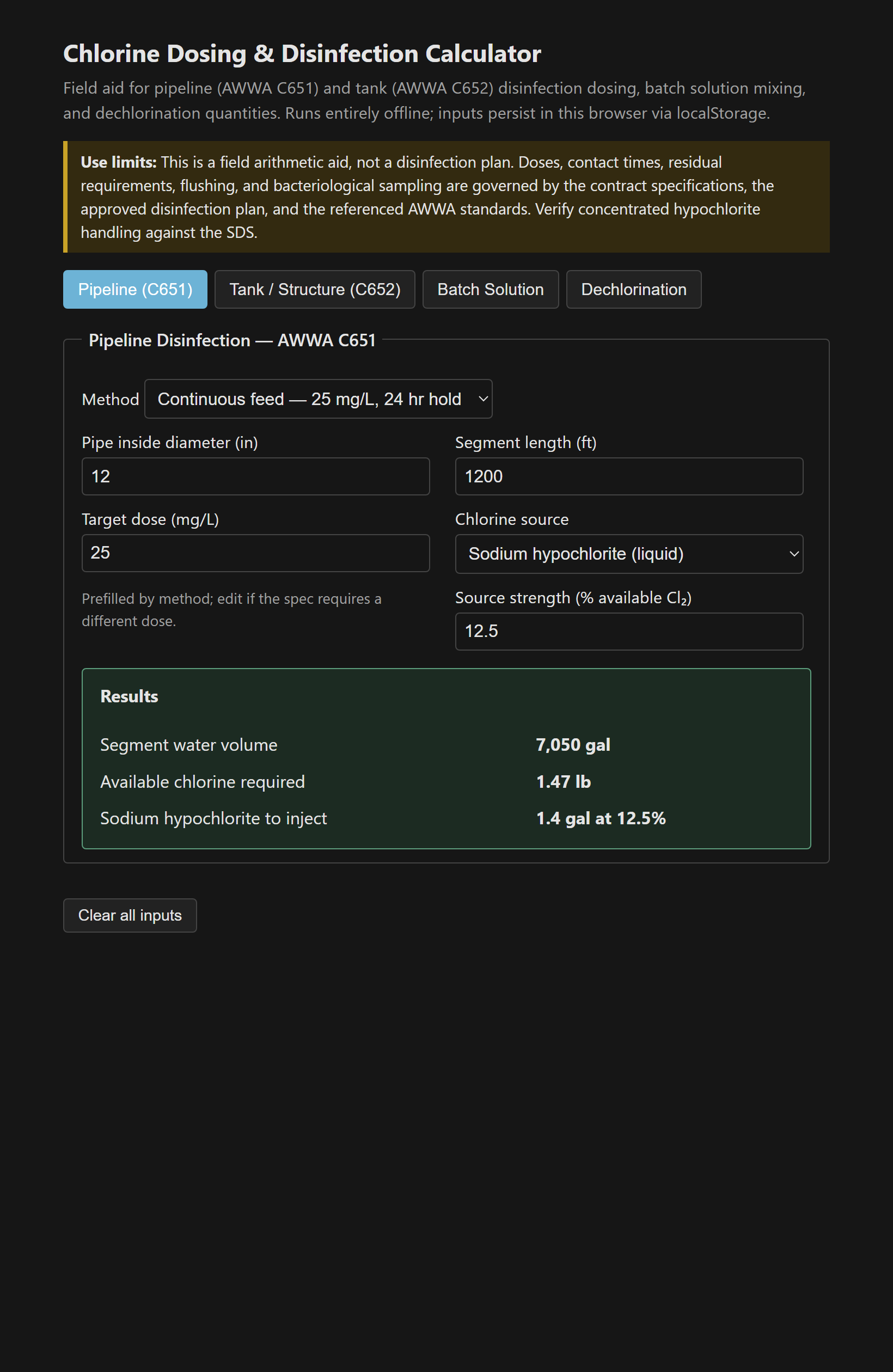The height and width of the screenshot is (1372, 893).
Task: Click the 'Pipeline Disinfection — AWWA C651' legend
Action: coord(232,340)
